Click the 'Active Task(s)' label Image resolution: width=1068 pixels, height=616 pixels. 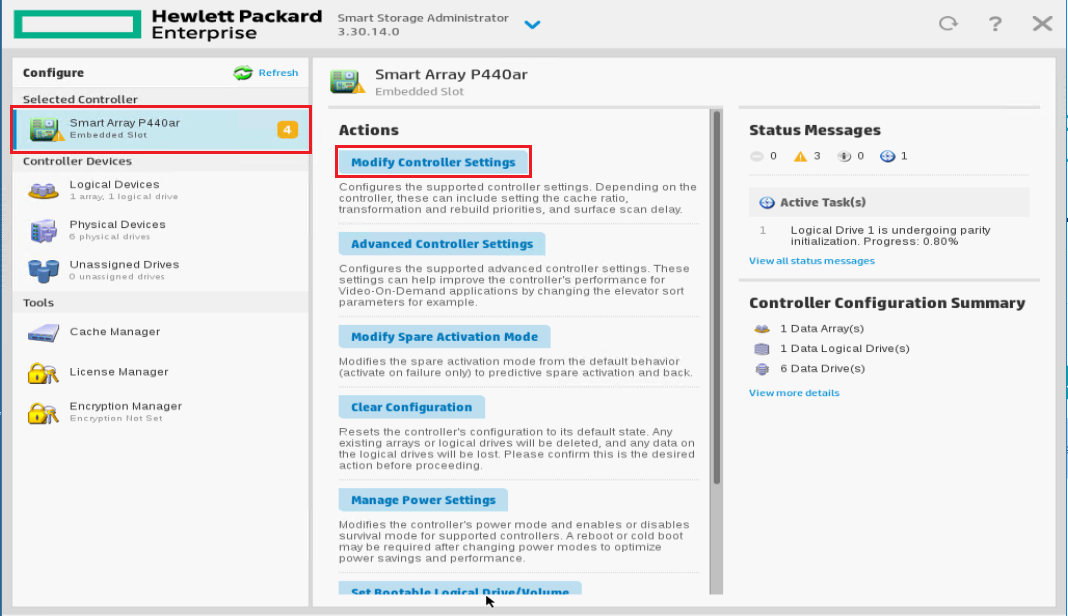(823, 202)
